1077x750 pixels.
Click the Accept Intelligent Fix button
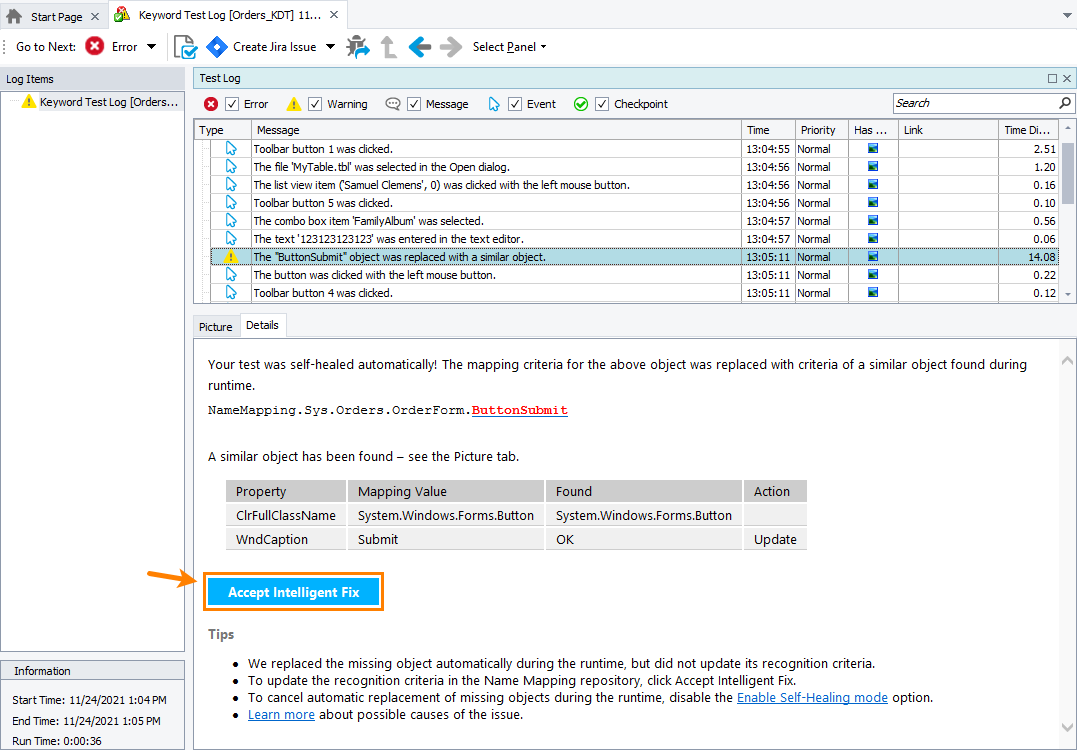click(x=294, y=592)
